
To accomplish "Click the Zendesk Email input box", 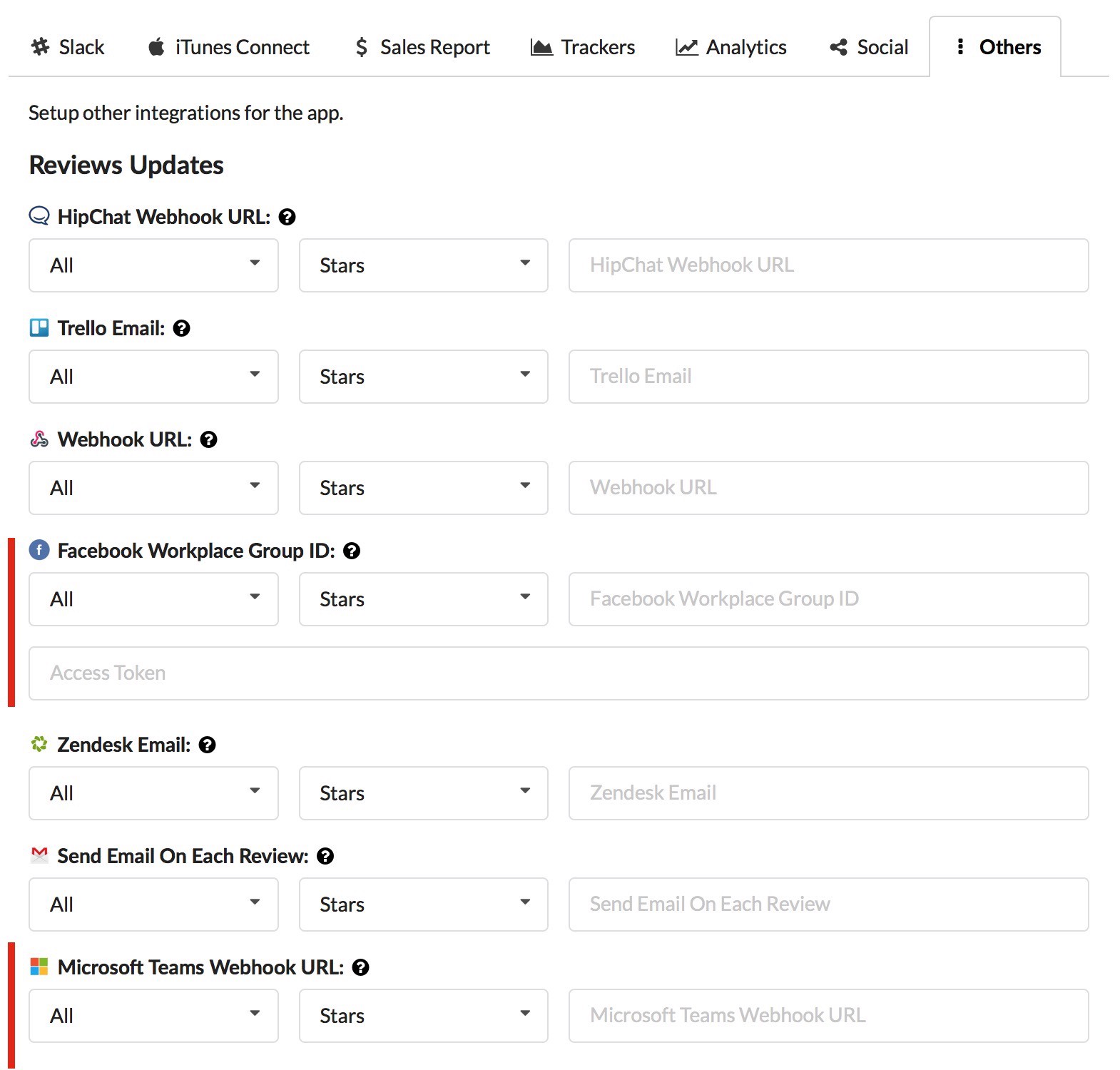I will click(828, 793).
